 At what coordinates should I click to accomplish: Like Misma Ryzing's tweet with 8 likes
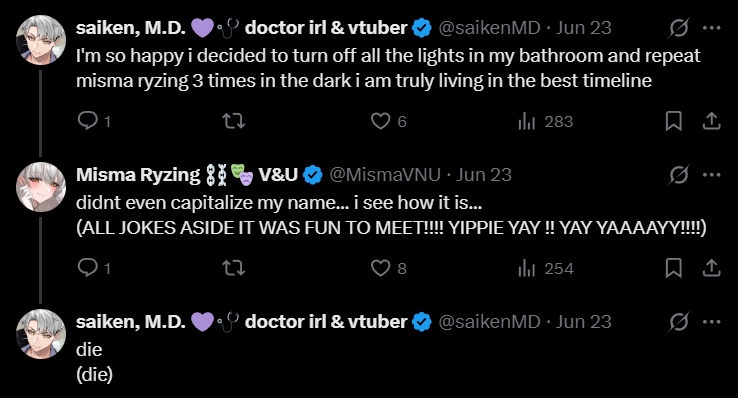click(x=380, y=268)
